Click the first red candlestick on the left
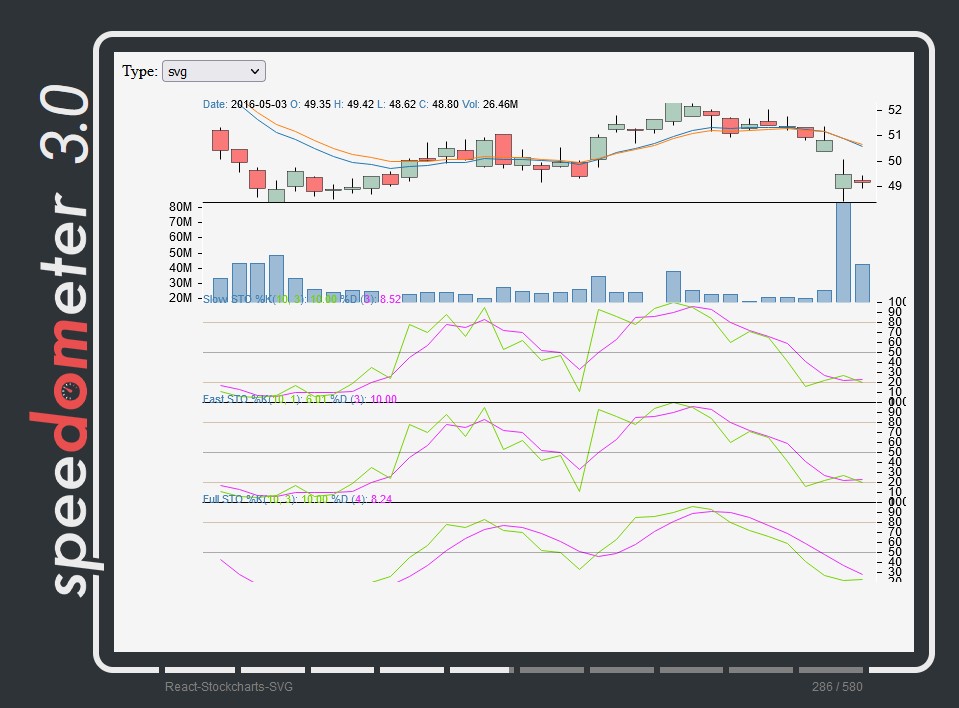 [x=220, y=140]
